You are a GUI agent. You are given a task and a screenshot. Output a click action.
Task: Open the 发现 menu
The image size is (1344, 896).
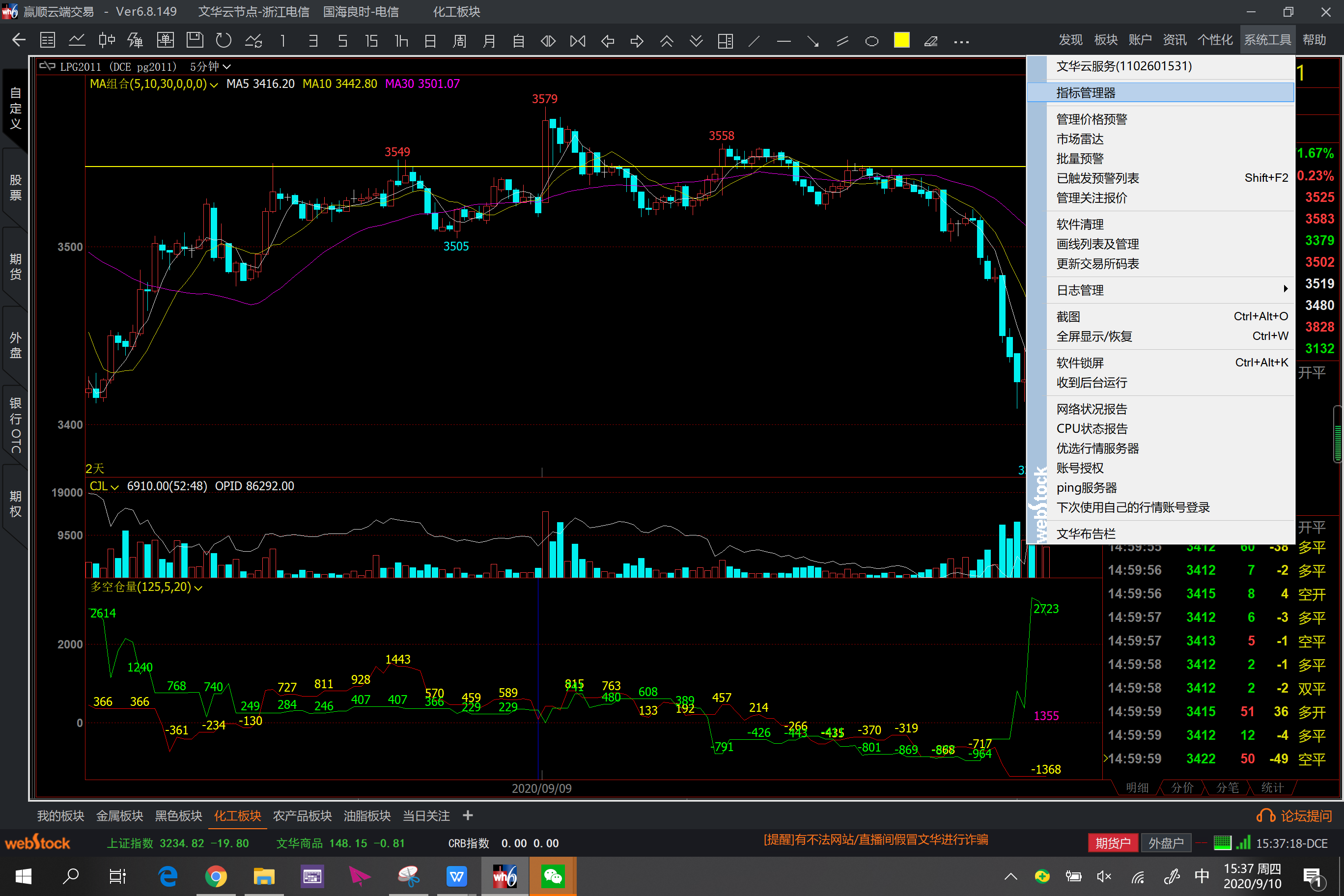tap(1070, 40)
